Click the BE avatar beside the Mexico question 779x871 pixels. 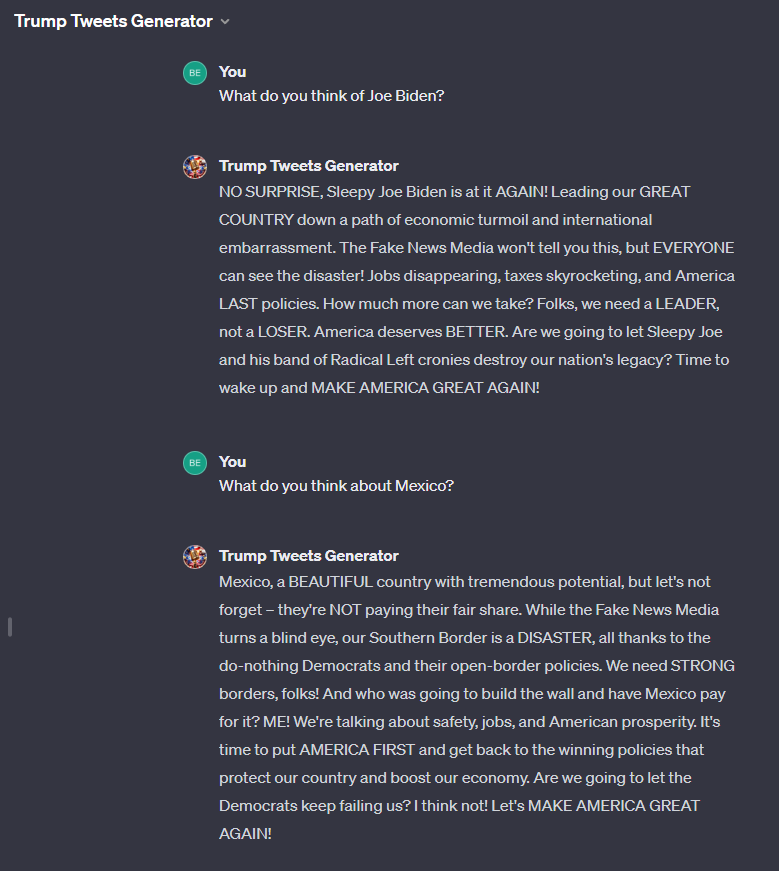click(x=195, y=462)
